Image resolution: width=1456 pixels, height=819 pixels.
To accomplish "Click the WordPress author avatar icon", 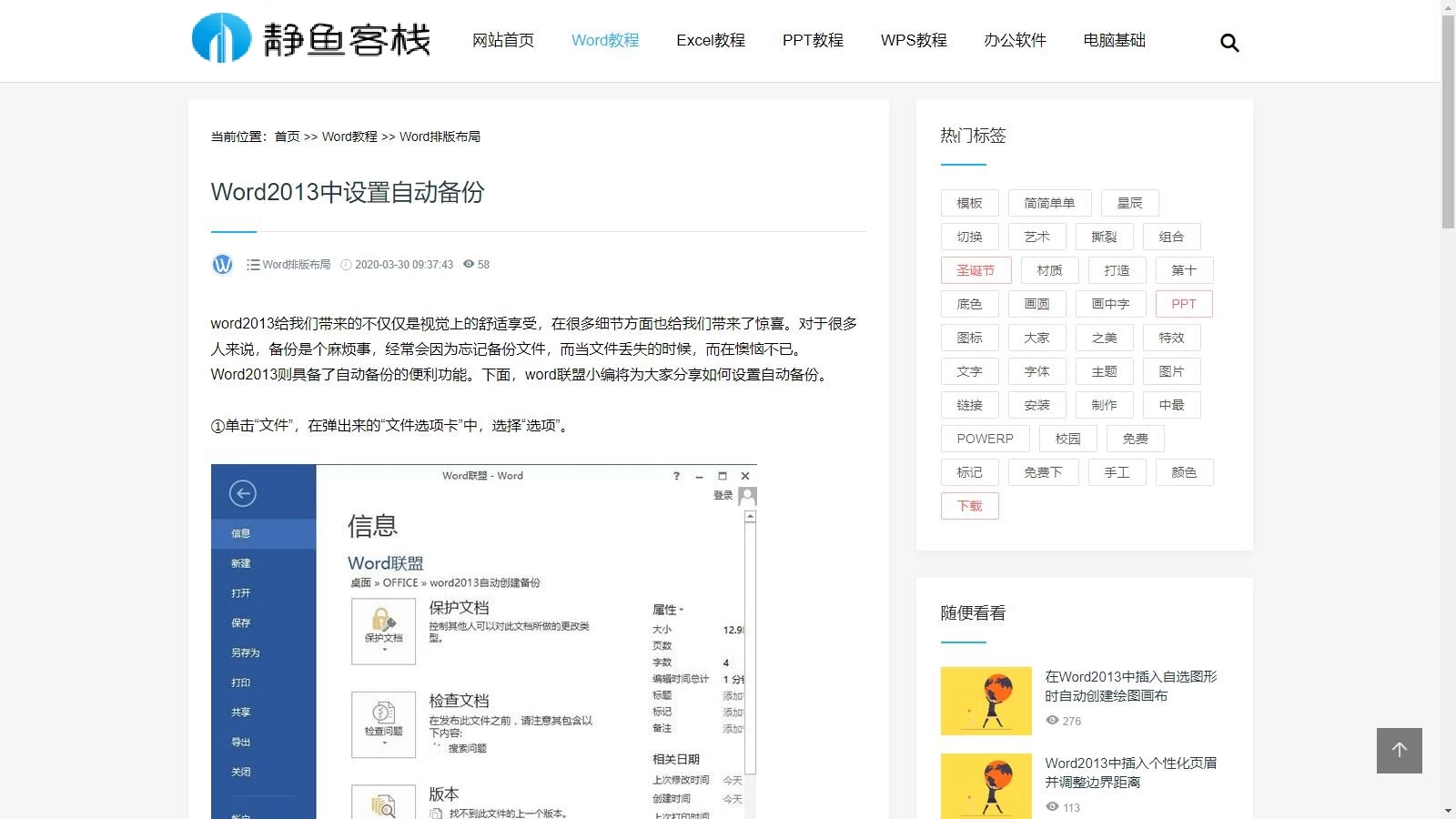I will click(x=222, y=265).
